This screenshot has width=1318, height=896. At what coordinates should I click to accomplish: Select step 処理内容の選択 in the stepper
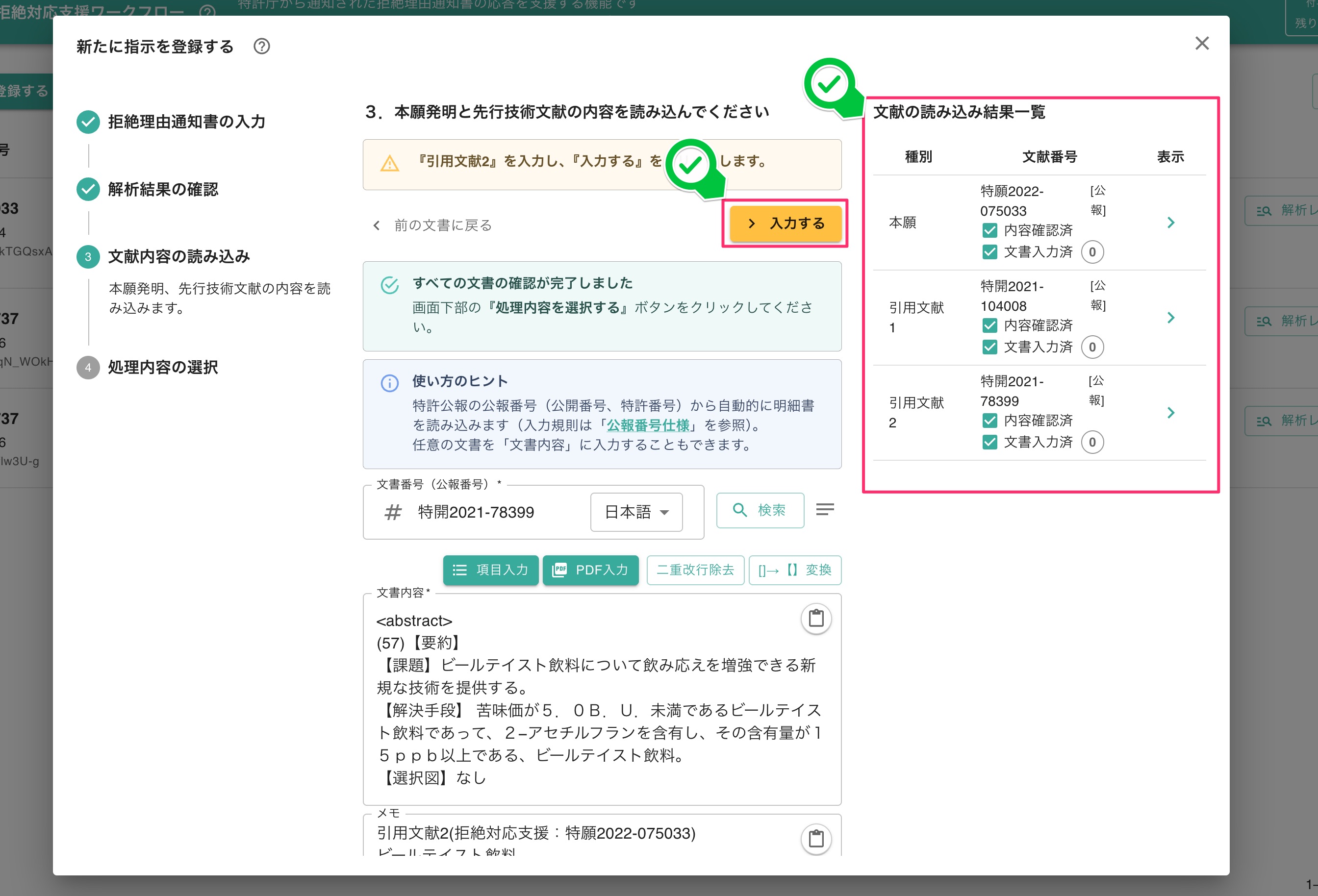coord(148,368)
